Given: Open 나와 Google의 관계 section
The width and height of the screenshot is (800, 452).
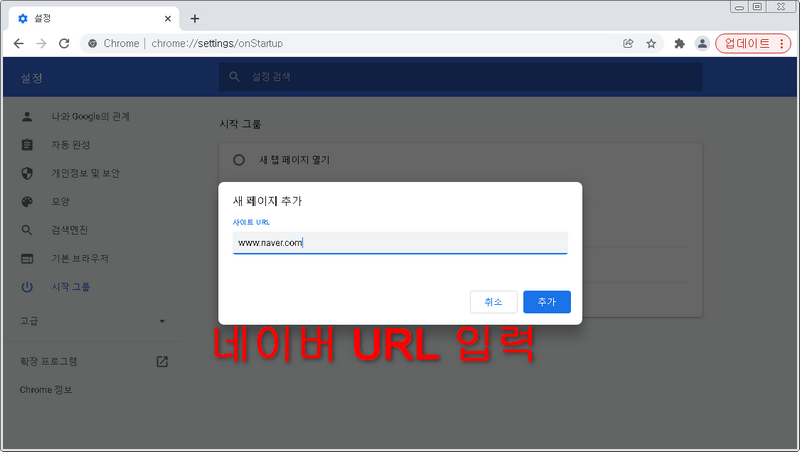Looking at the screenshot, I should (x=90, y=116).
